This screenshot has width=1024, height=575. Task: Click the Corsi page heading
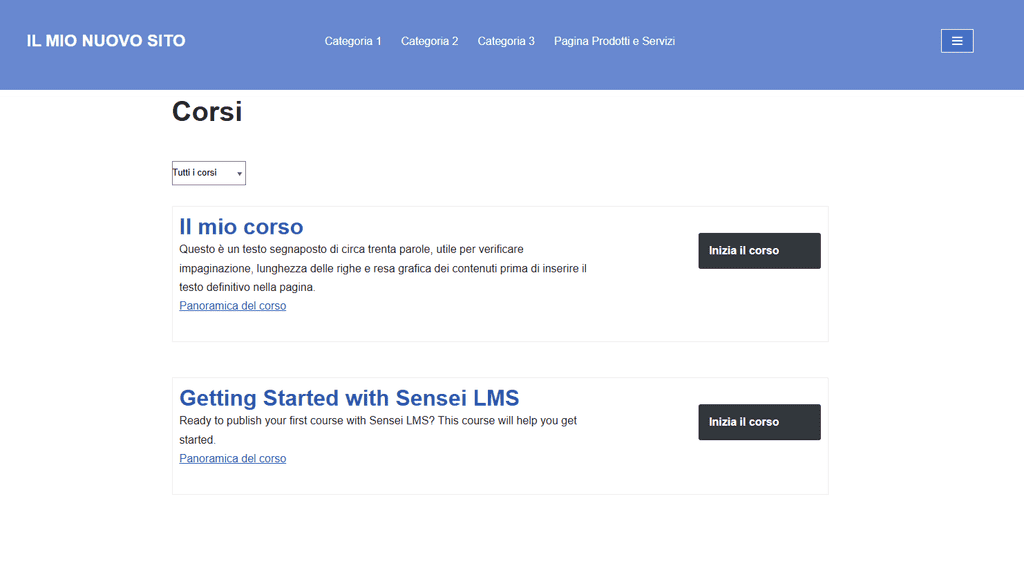[207, 112]
